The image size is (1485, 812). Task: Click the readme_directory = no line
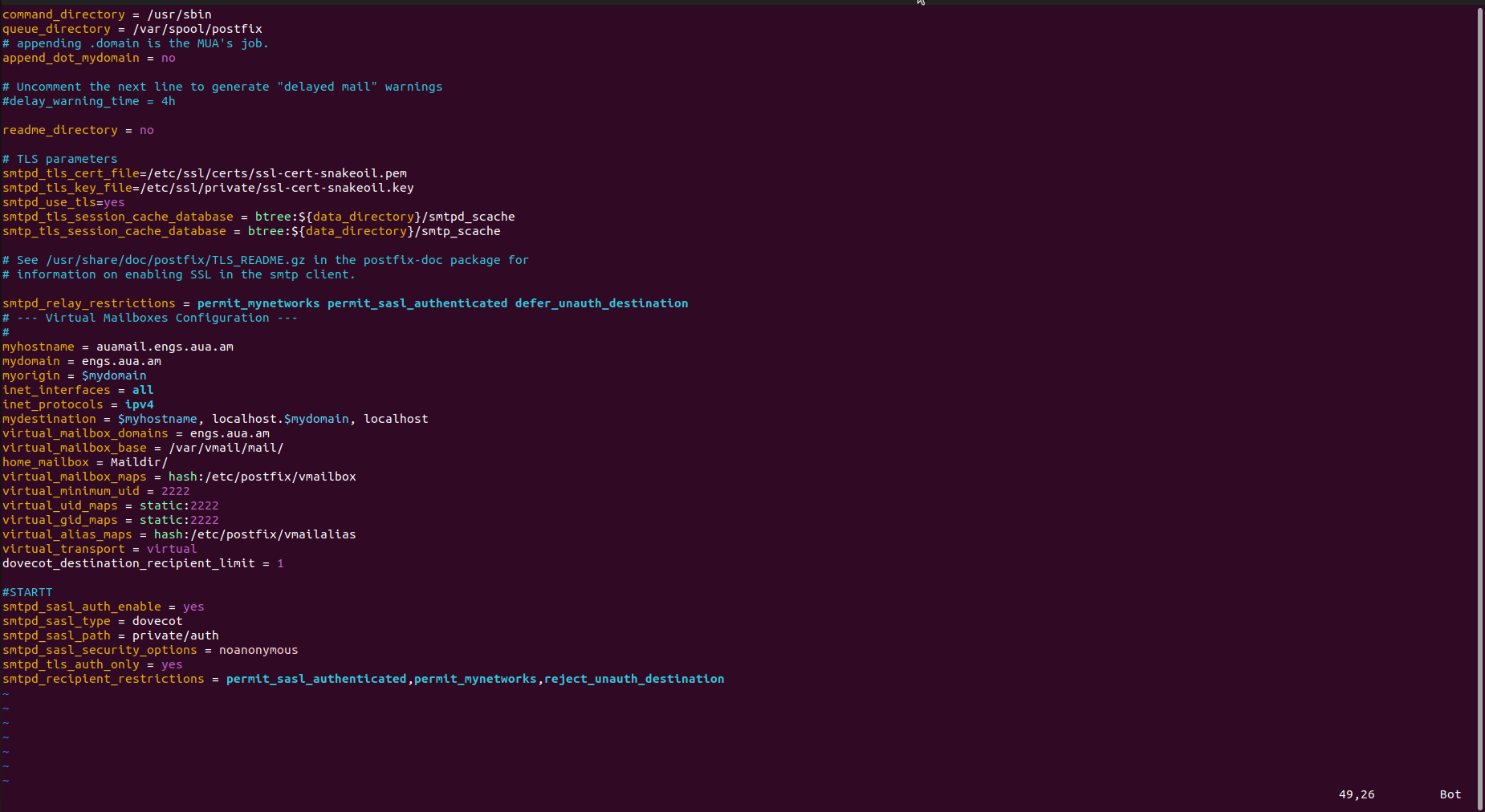78,130
